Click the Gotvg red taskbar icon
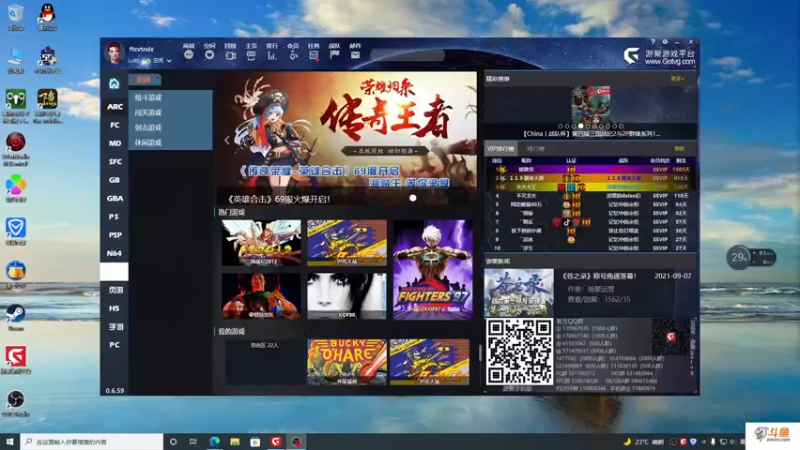The width and height of the screenshot is (800, 450). tap(276, 442)
